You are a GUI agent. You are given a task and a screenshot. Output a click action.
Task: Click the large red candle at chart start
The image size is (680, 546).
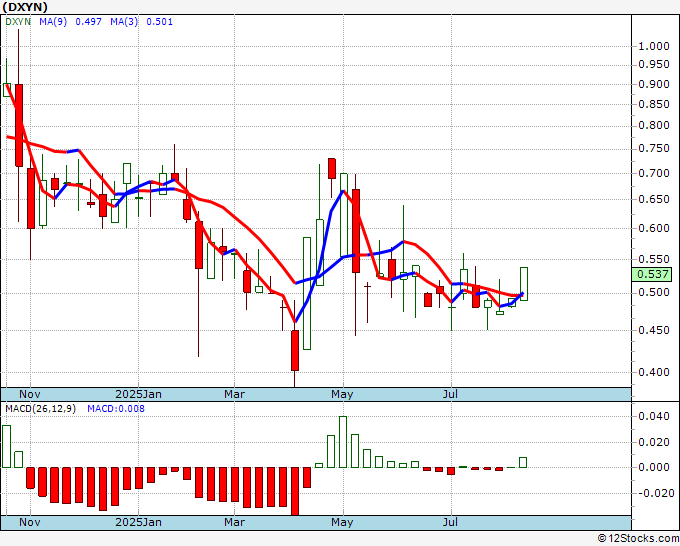[19, 124]
